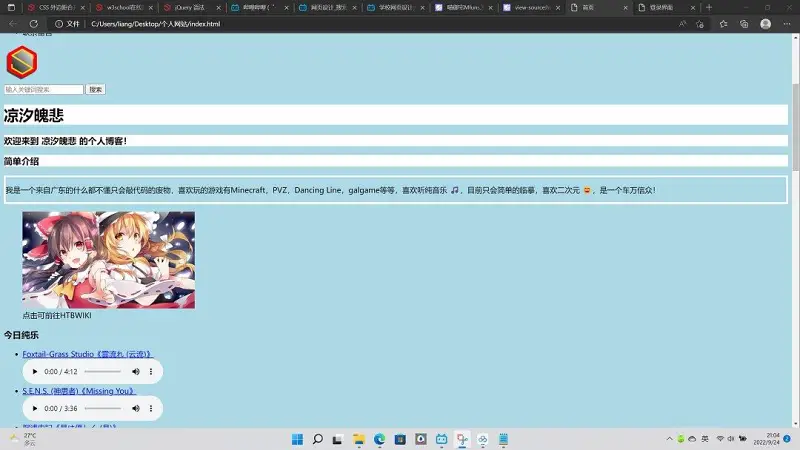The height and width of the screenshot is (450, 800).
Task: Click the 今日纯乐 section heading
Action: (21, 335)
